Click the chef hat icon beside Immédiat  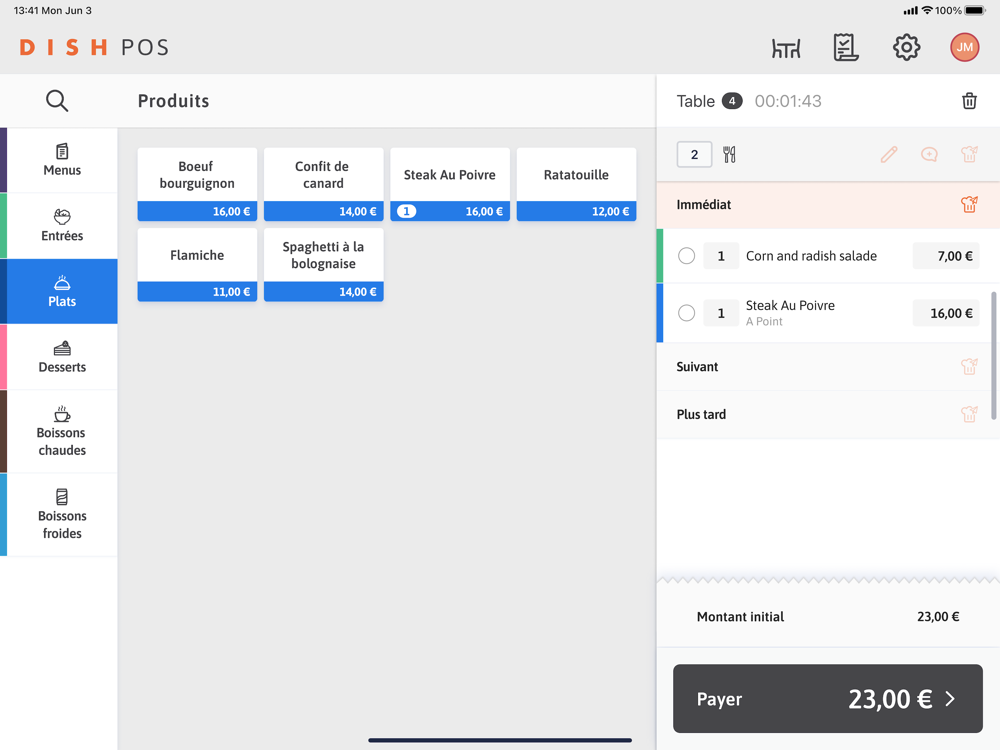pyautogui.click(x=968, y=205)
